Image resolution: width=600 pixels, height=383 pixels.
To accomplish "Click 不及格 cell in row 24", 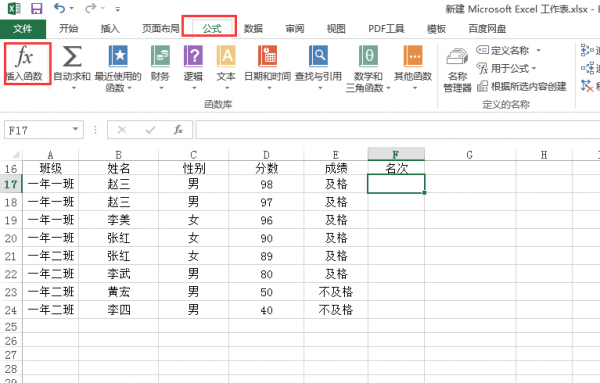I will click(x=336, y=310).
